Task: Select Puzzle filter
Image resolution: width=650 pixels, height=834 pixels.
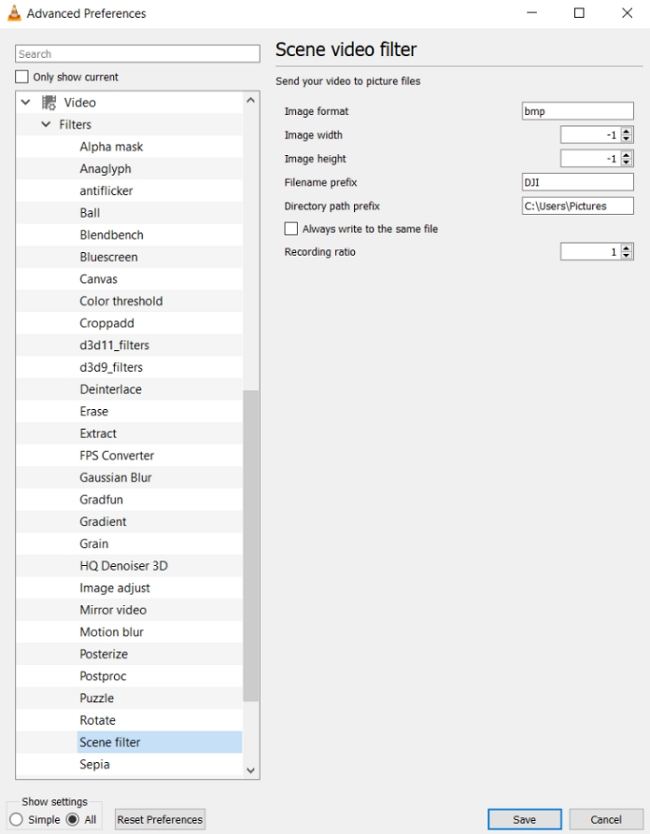Action: (x=96, y=698)
